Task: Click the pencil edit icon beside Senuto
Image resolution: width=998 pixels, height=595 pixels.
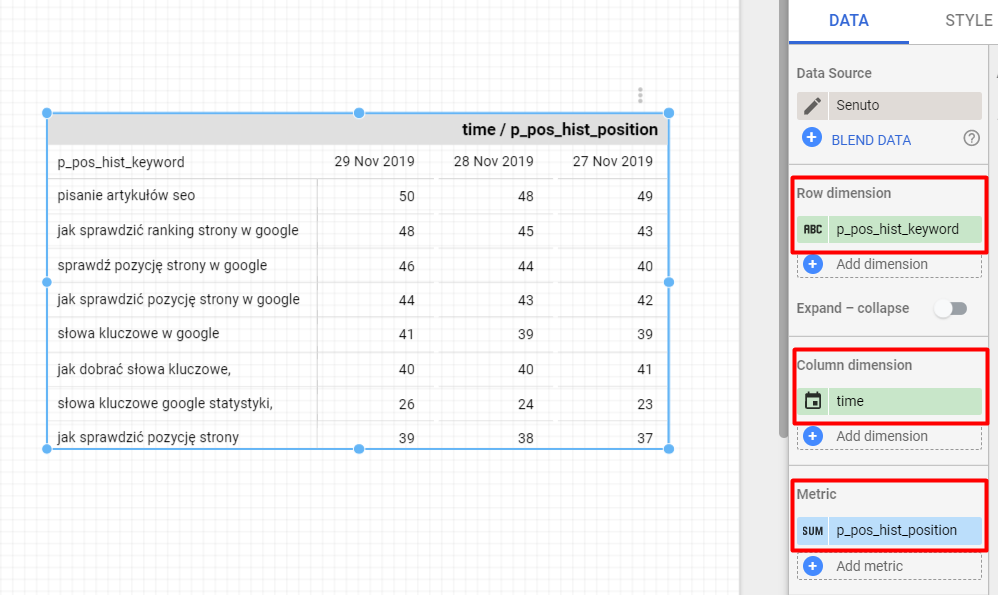Action: coord(812,106)
